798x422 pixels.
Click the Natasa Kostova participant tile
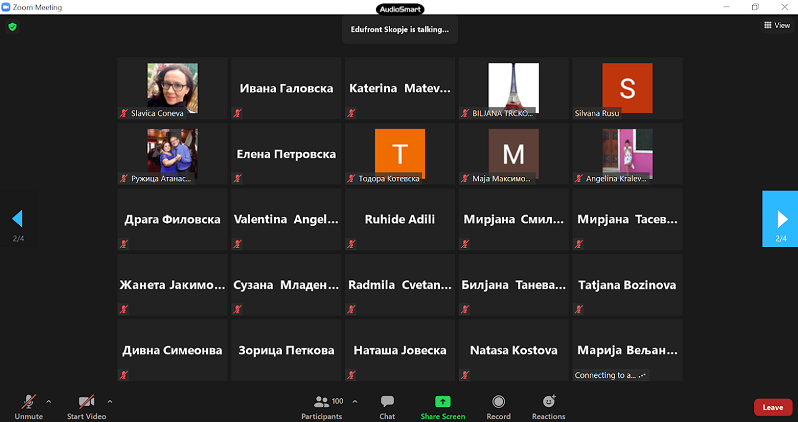[514, 350]
